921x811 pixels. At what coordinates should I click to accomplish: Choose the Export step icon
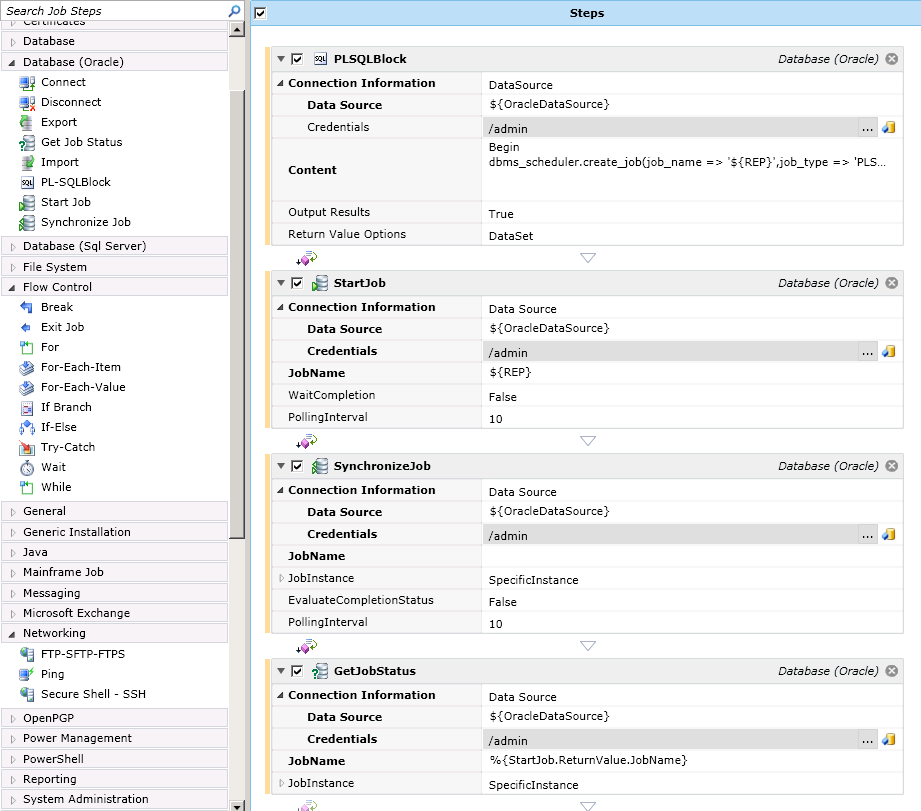27,122
